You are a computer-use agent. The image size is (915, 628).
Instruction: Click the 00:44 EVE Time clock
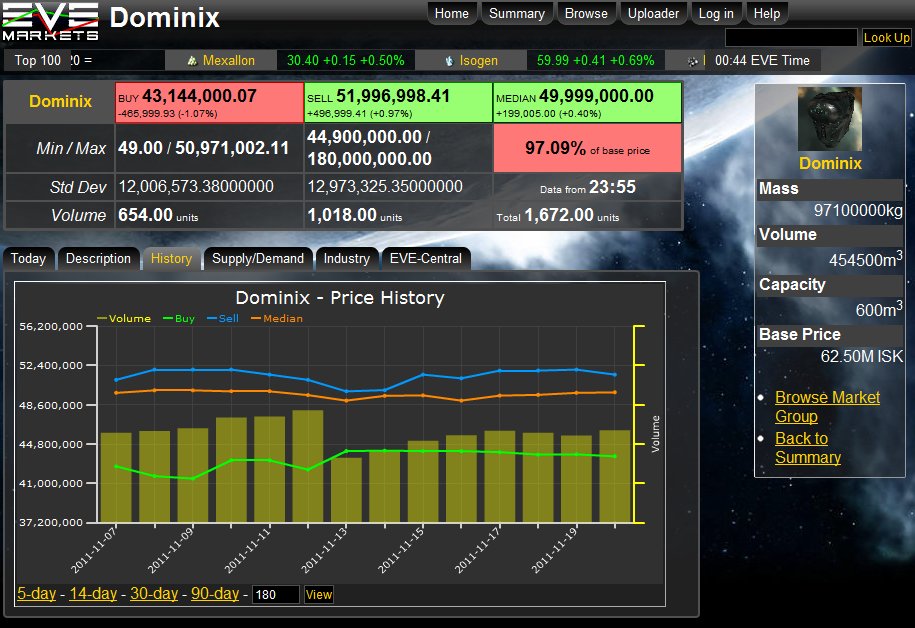762,61
